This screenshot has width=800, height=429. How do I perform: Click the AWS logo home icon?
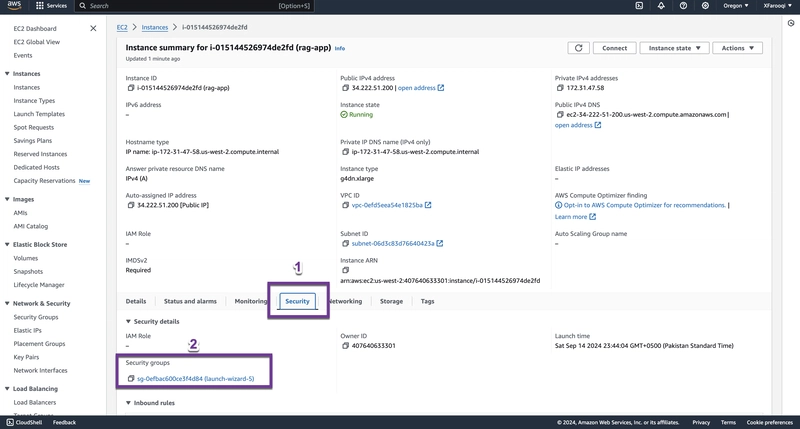(14, 6)
